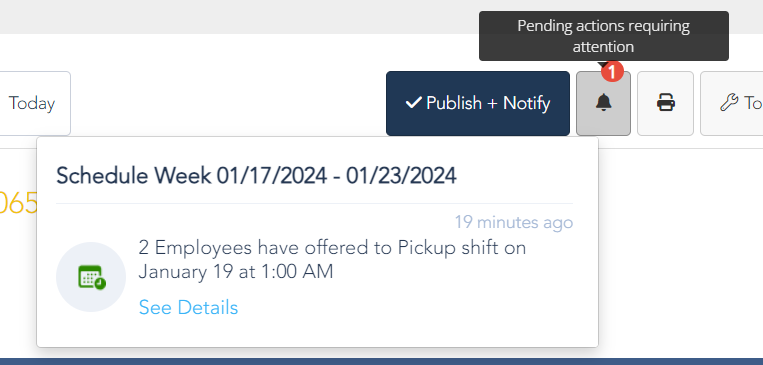Click the Today button
This screenshot has height=365, width=763.
coord(32,103)
